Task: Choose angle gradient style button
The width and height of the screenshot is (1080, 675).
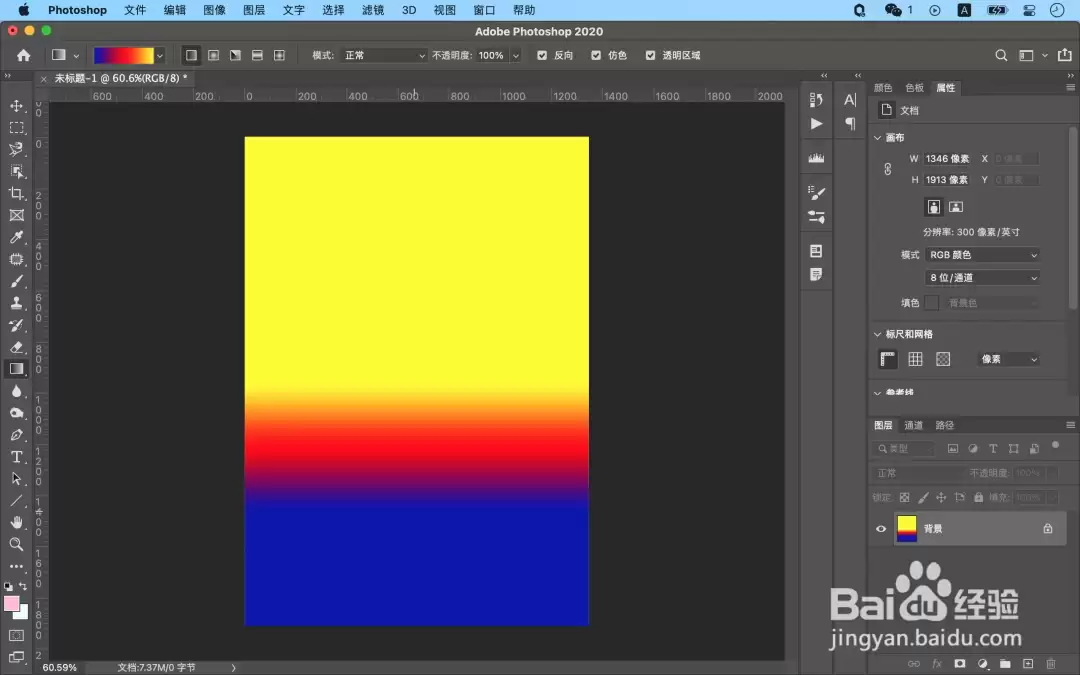Action: click(x=236, y=55)
